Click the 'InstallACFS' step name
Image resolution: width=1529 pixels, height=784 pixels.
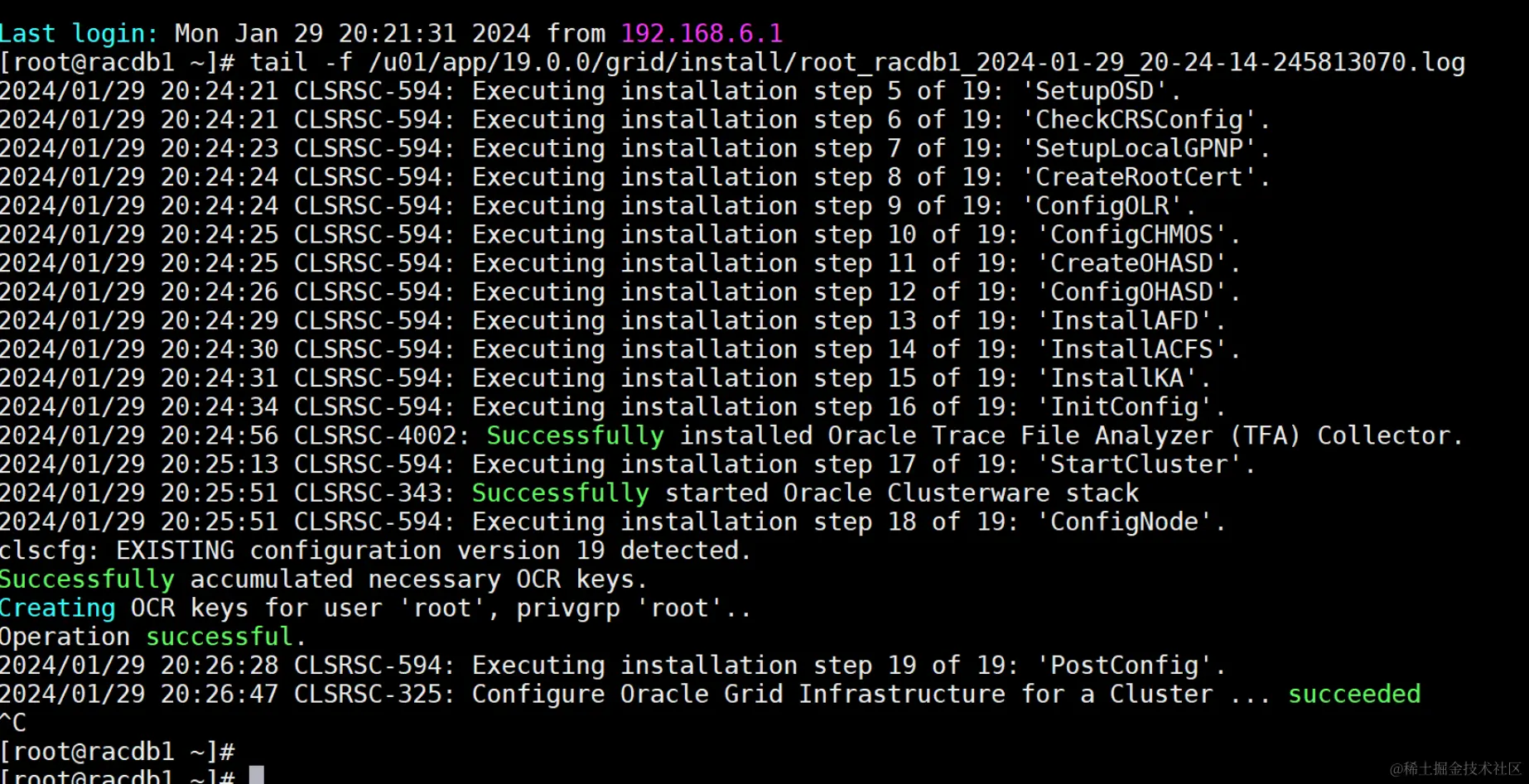click(x=1131, y=349)
